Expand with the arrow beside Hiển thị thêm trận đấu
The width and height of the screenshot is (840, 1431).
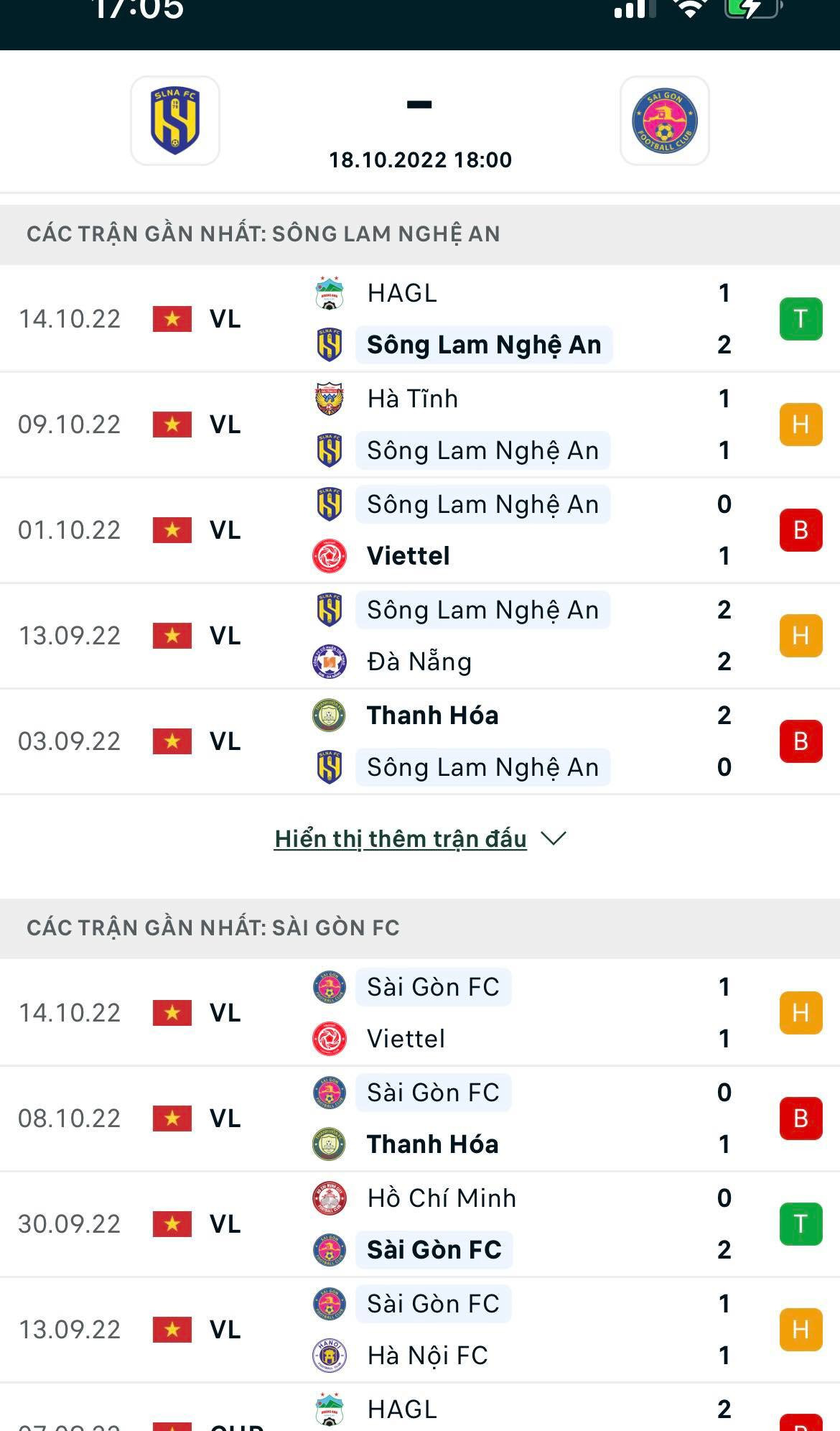tap(554, 838)
